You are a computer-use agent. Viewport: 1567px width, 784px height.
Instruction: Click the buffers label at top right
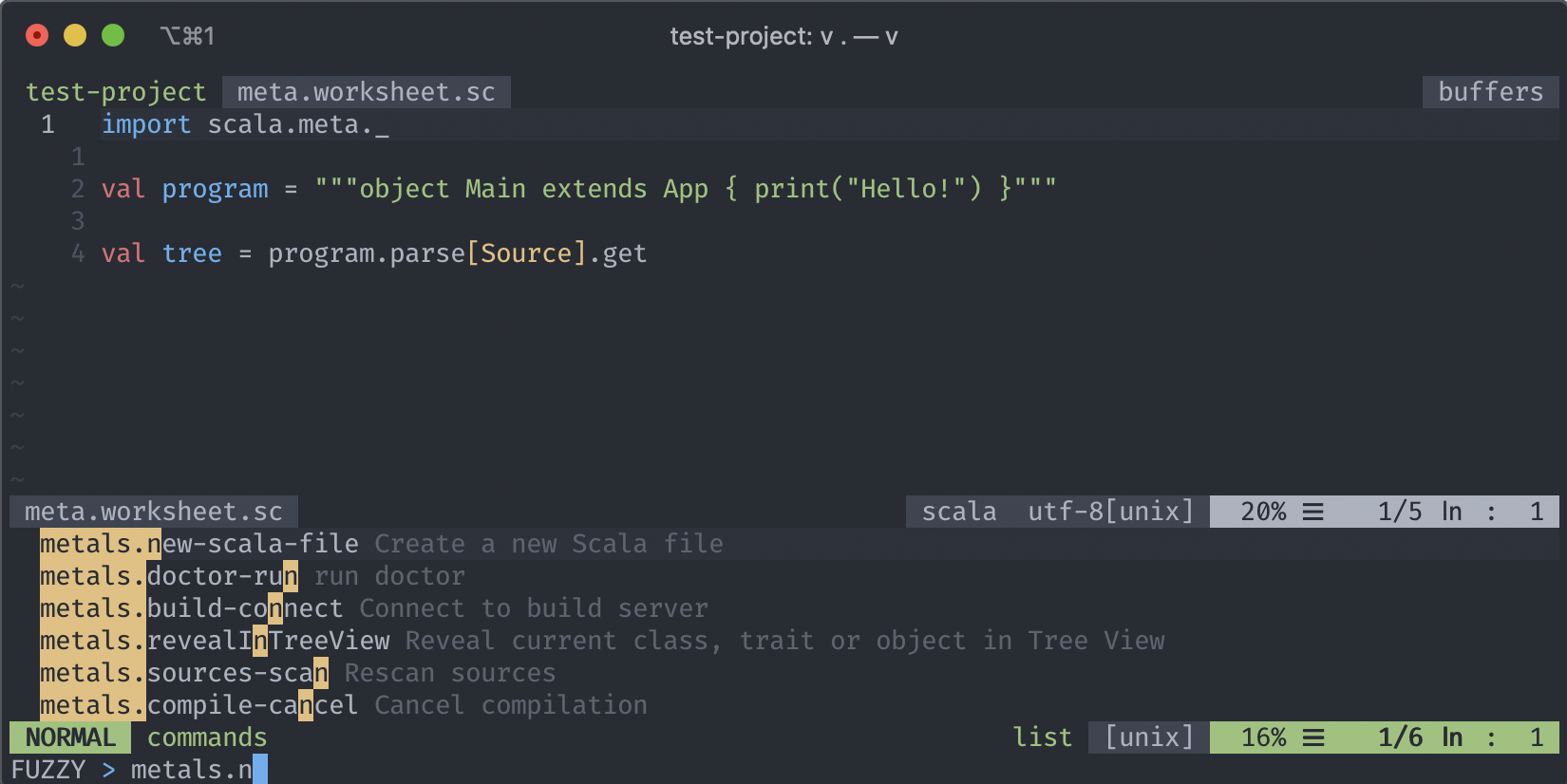[x=1491, y=92]
